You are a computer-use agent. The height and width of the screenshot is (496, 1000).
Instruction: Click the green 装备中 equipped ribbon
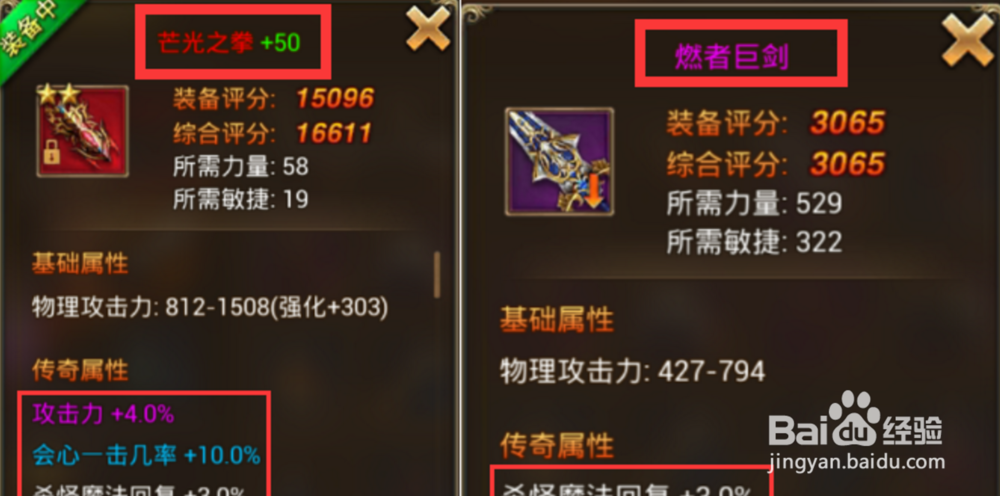coord(32,27)
